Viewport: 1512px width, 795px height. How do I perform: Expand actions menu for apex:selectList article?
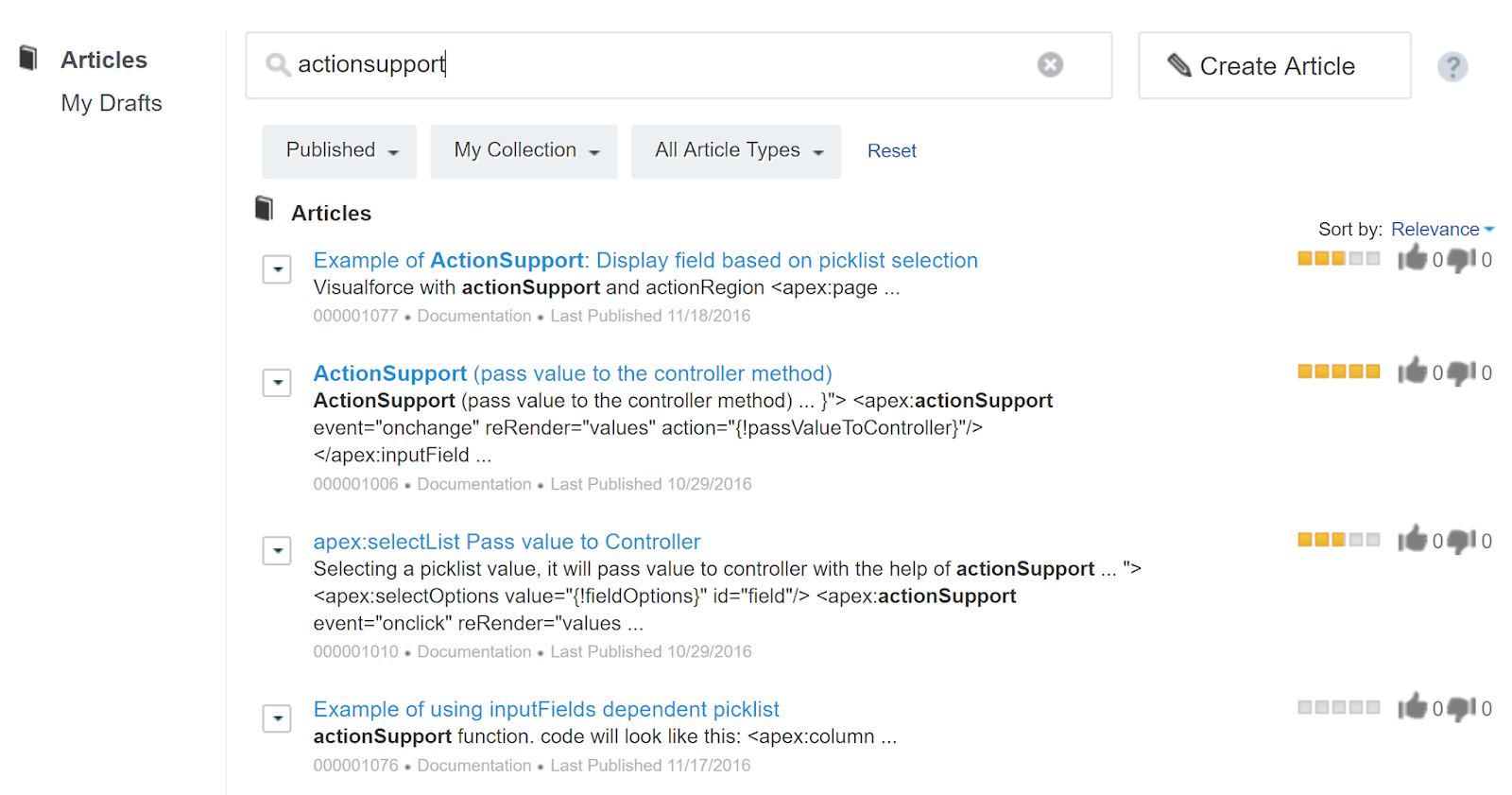[x=277, y=550]
